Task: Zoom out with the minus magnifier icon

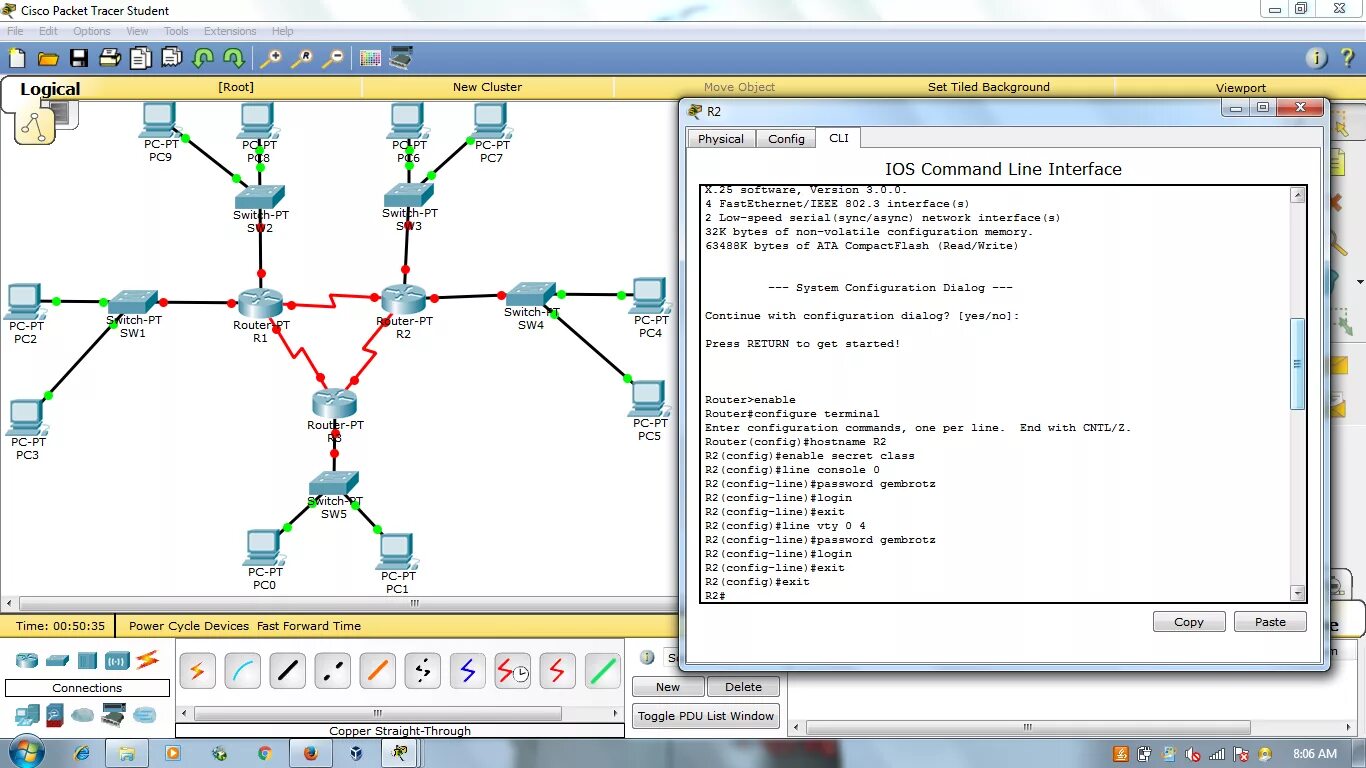Action: [x=333, y=58]
